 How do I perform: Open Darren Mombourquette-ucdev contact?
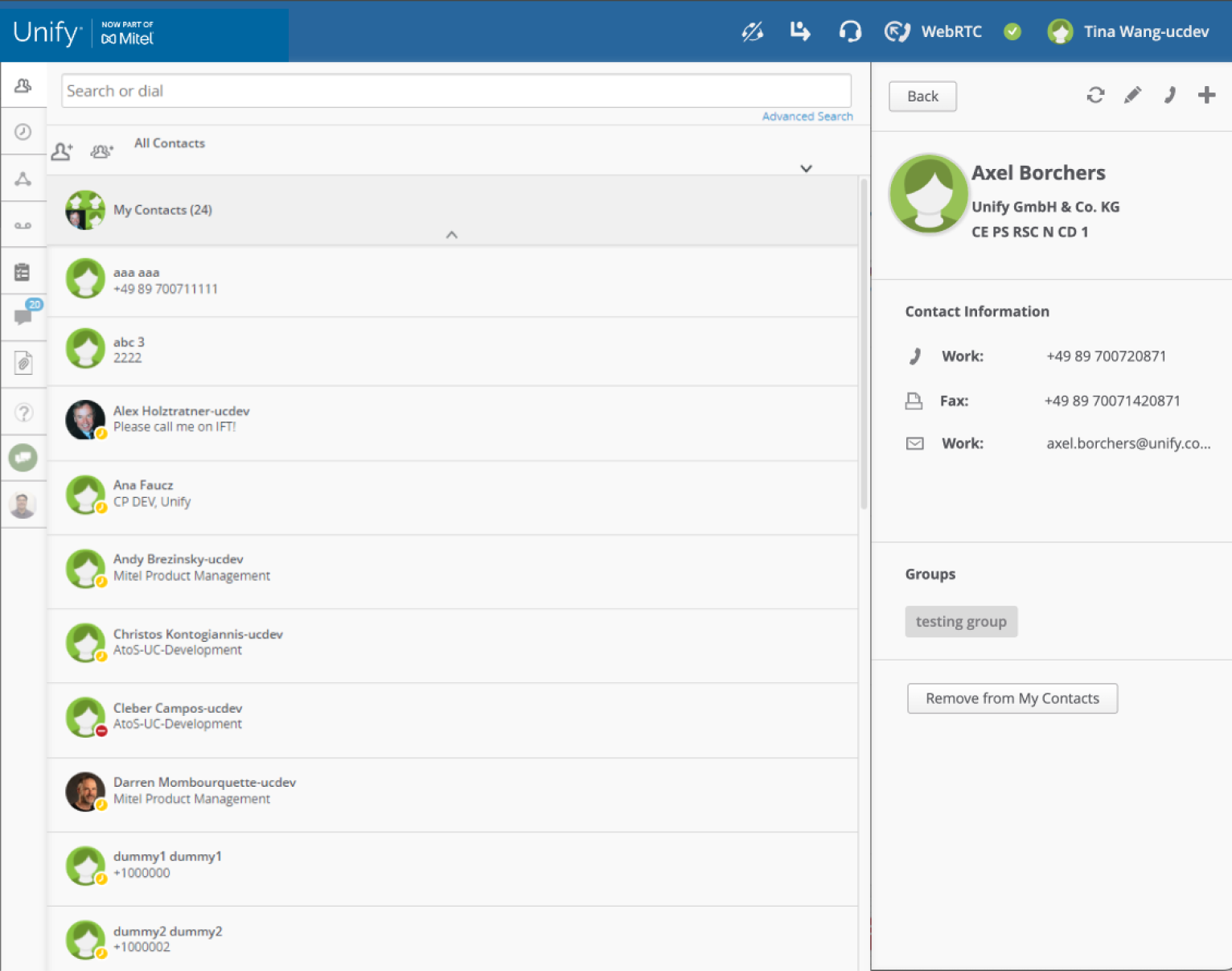pos(453,795)
